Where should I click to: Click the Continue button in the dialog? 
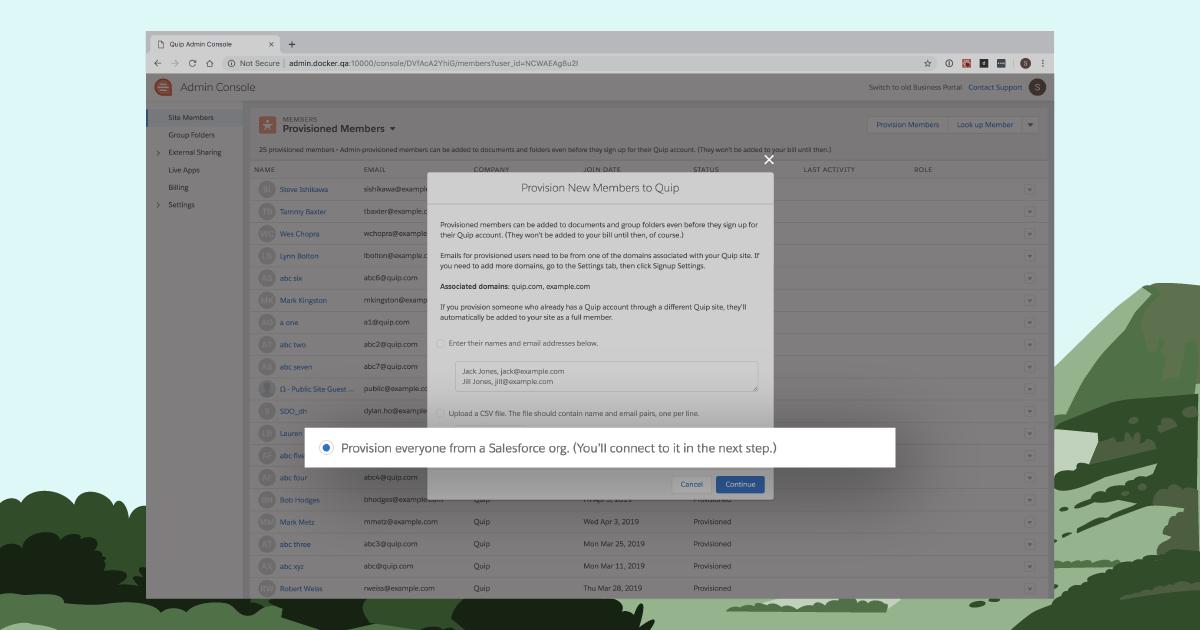pos(740,484)
